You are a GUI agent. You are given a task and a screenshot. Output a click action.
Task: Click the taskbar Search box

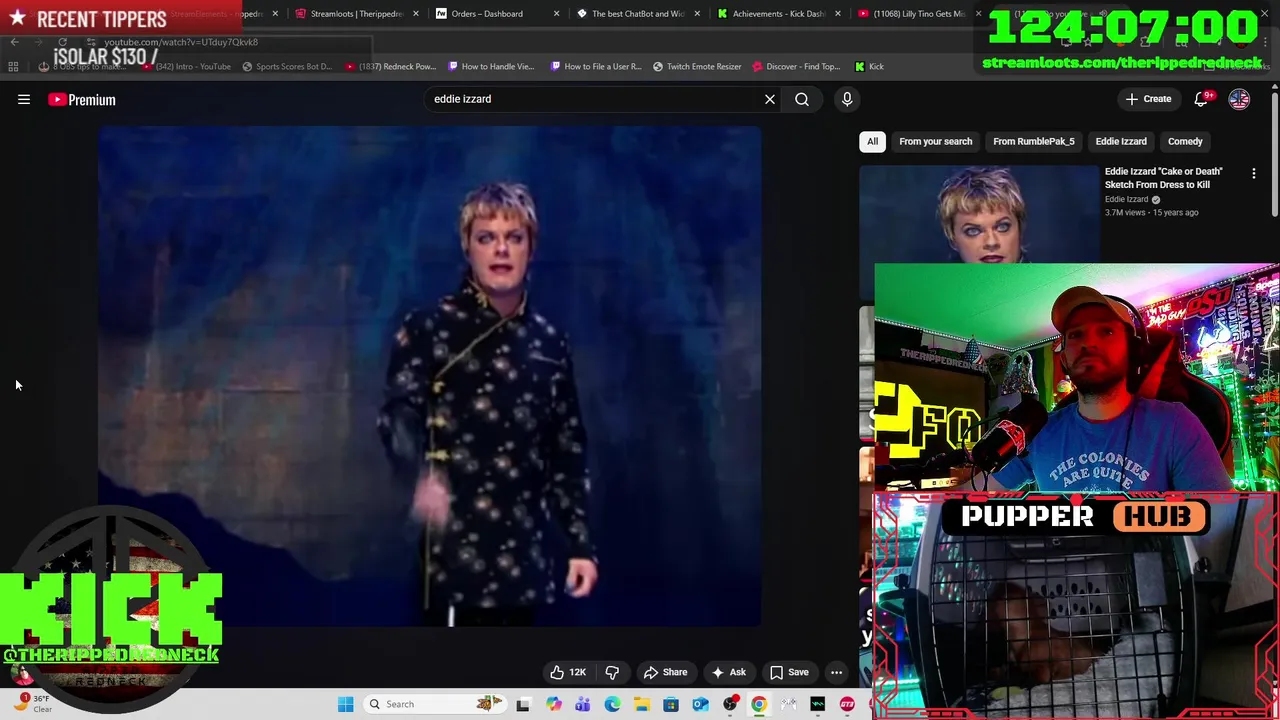pos(436,704)
